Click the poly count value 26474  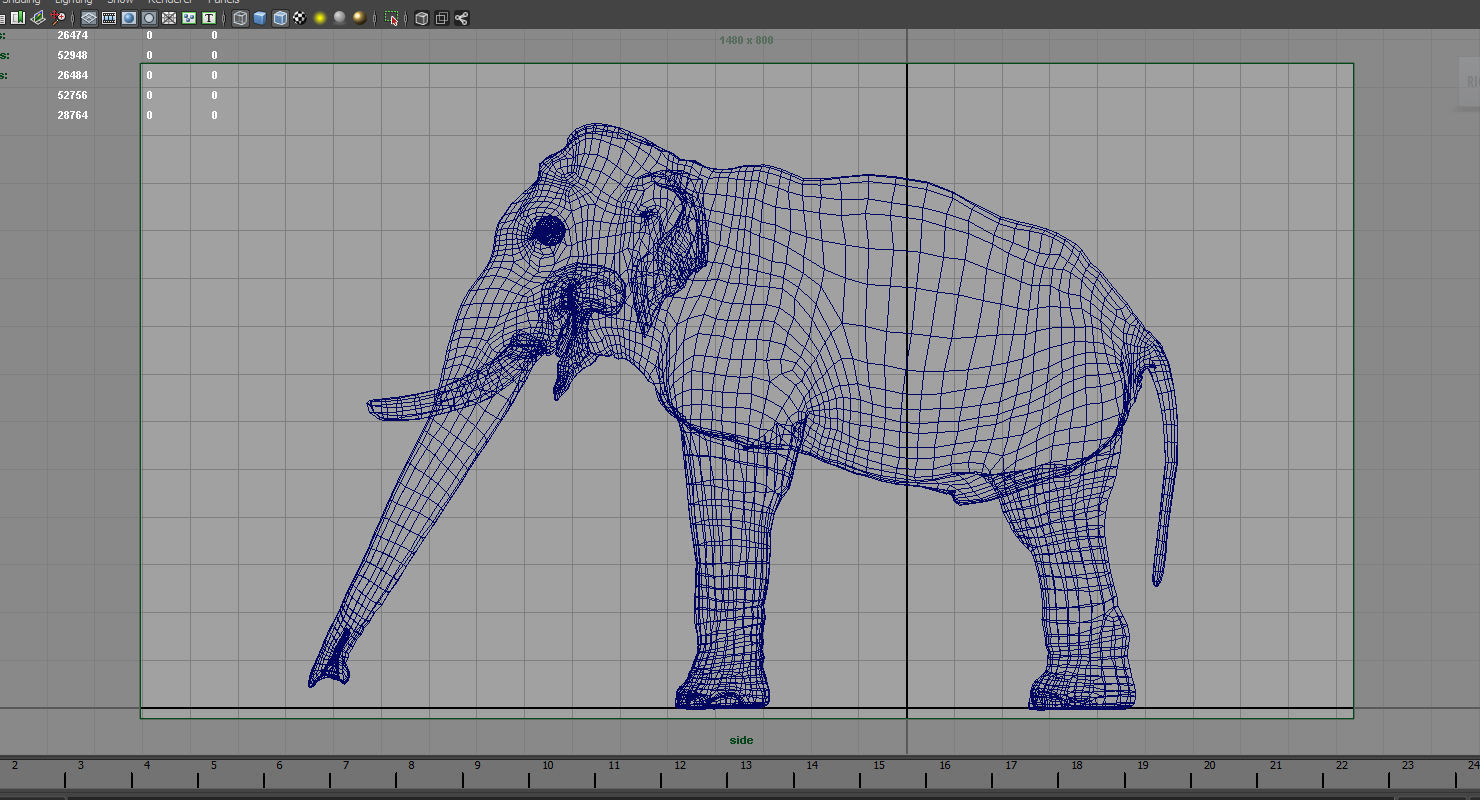pos(72,35)
